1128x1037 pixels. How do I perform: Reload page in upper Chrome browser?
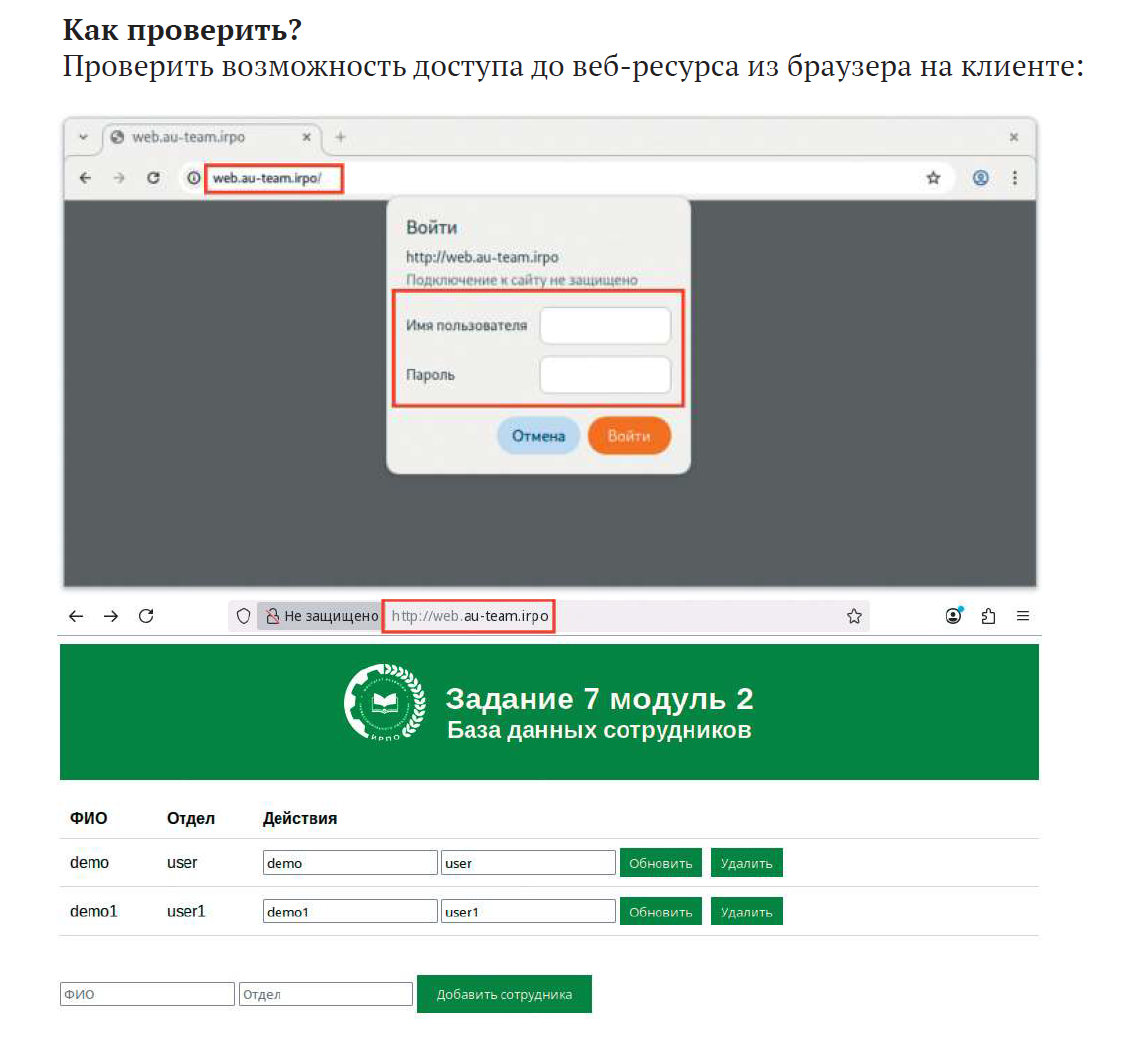click(153, 178)
